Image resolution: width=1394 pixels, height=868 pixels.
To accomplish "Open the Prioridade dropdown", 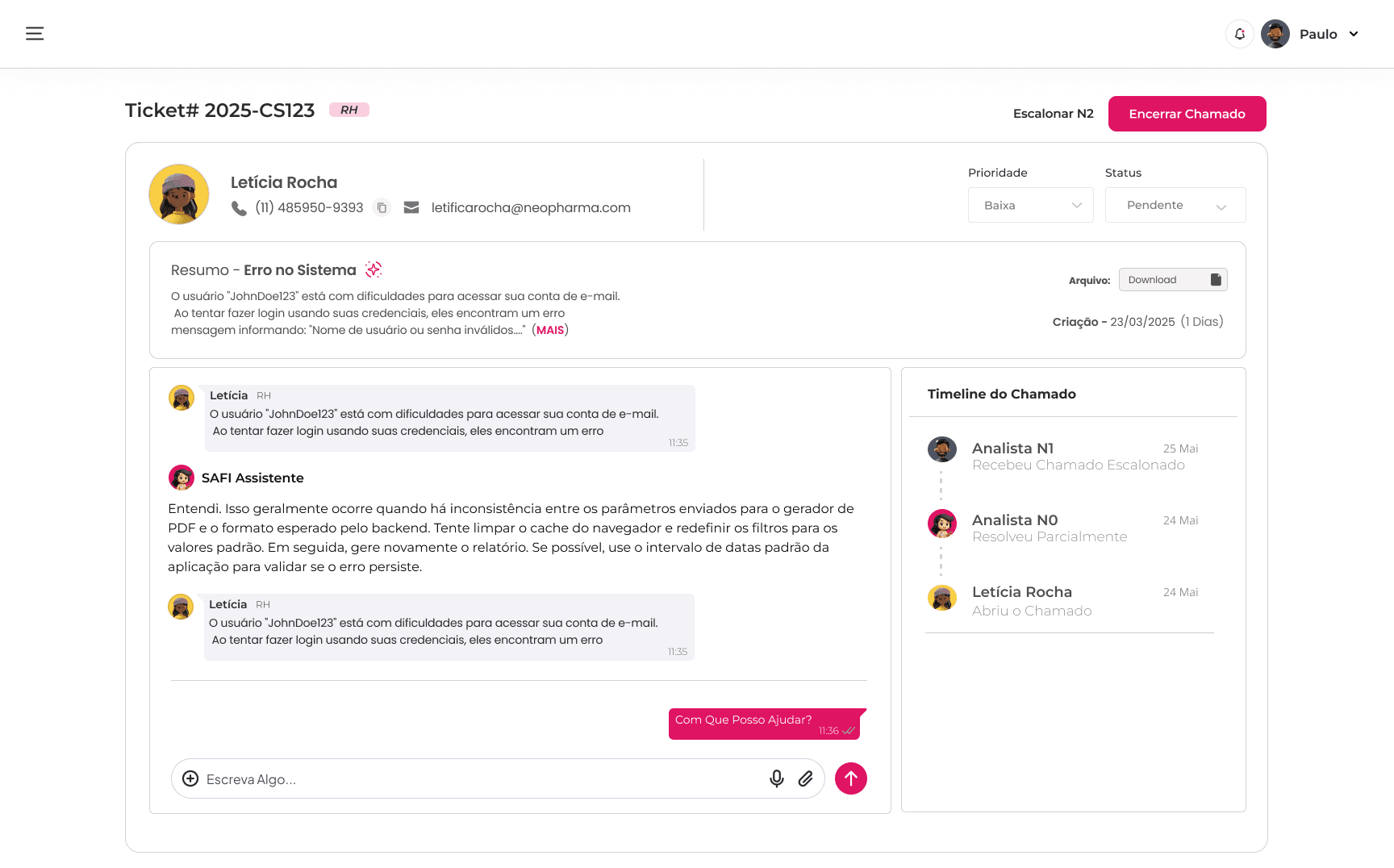I will tap(1030, 206).
